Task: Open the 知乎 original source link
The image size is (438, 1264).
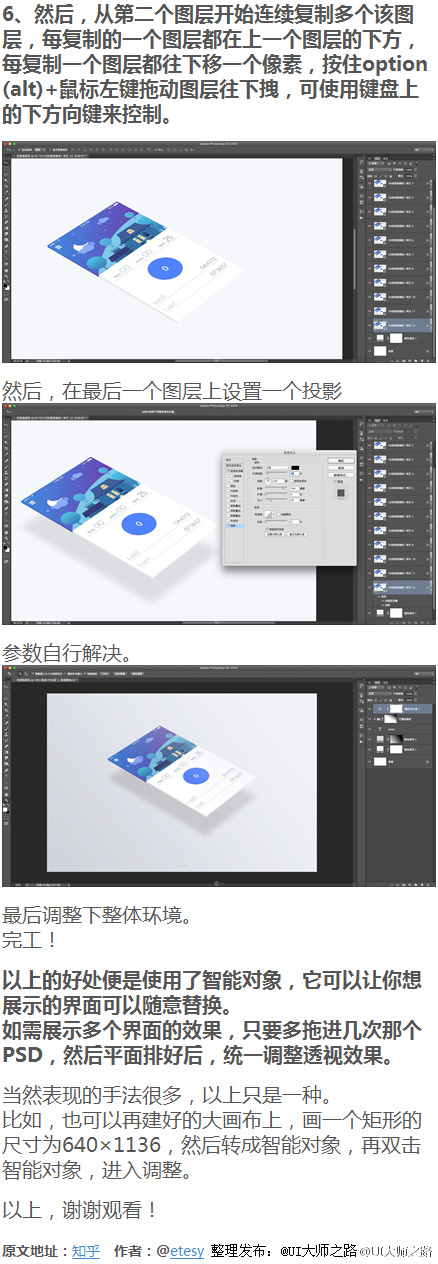Action: (86, 1250)
